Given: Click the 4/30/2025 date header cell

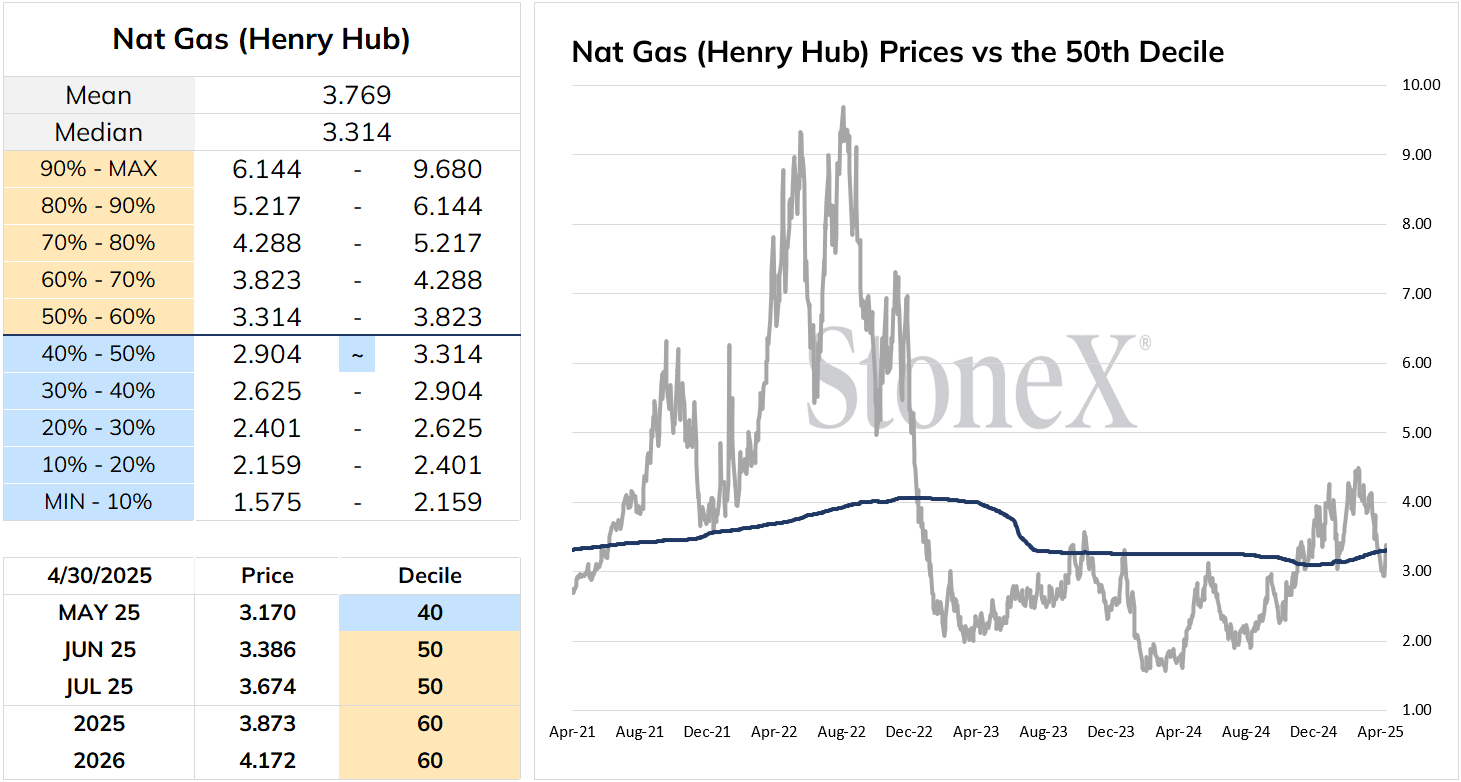Looking at the screenshot, I should coord(99,576).
